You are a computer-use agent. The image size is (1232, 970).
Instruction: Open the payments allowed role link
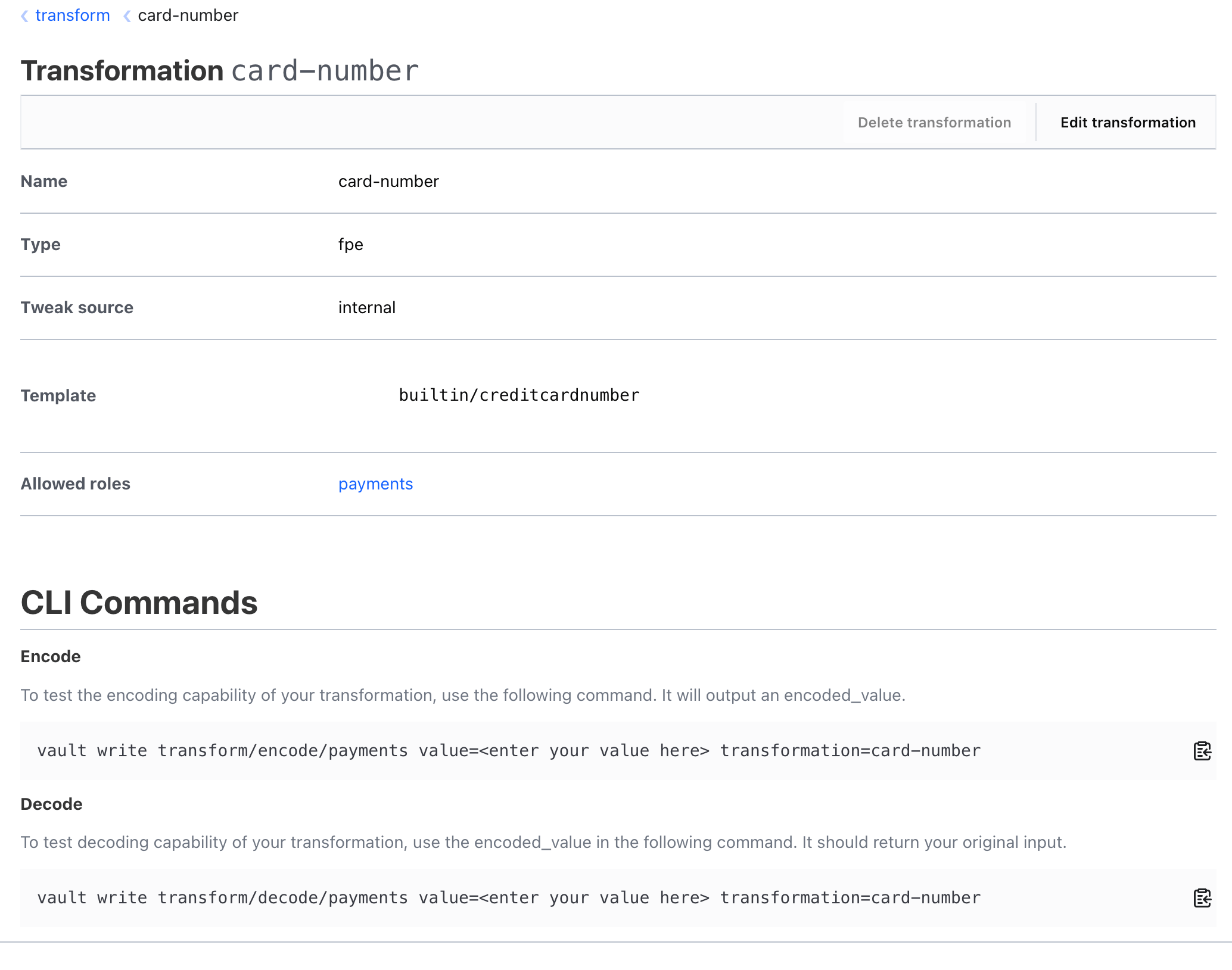pyautogui.click(x=375, y=484)
